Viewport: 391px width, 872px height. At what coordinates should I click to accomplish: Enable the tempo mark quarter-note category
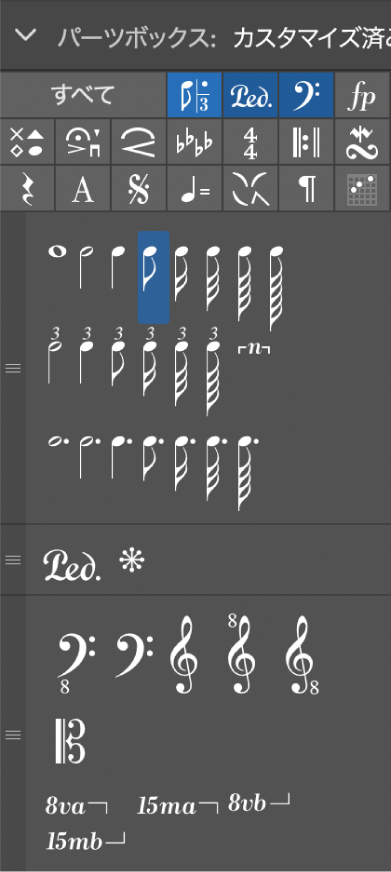pyautogui.click(x=195, y=188)
